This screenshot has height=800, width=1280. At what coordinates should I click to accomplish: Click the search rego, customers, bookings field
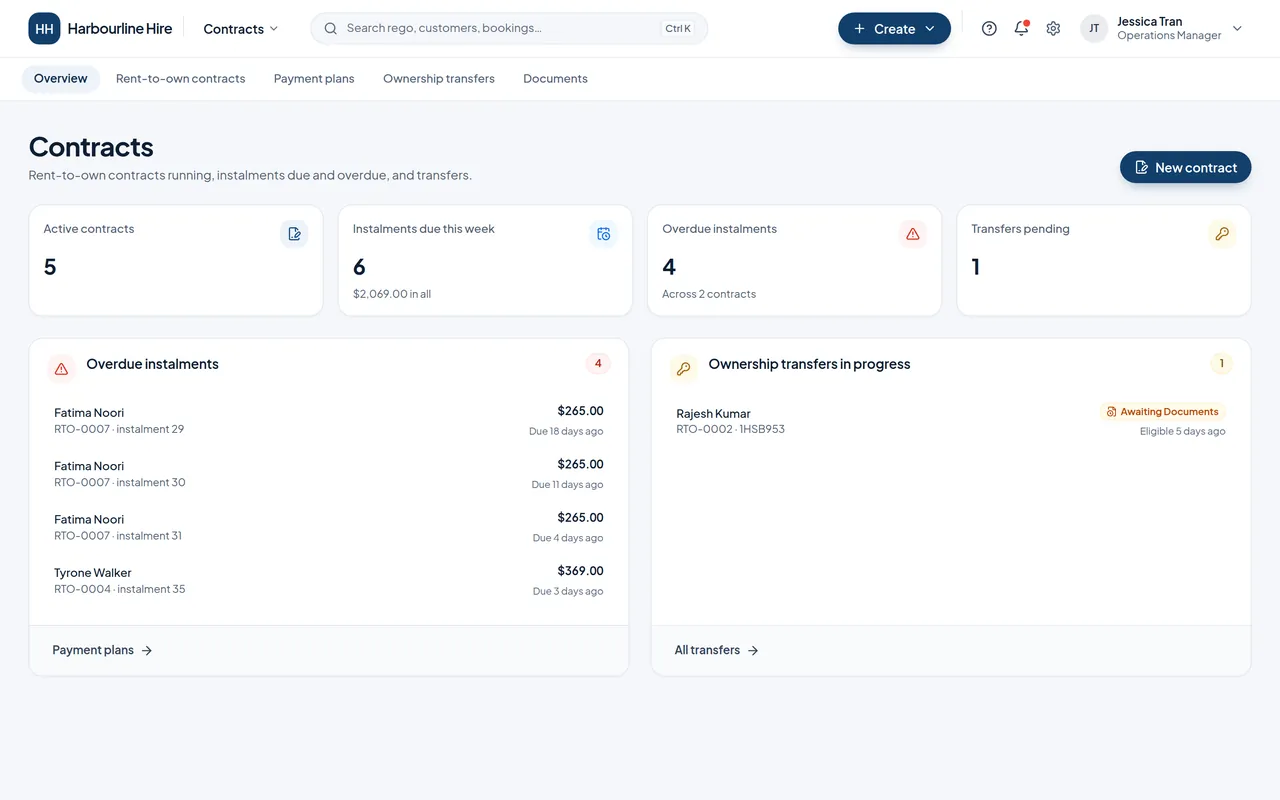(509, 29)
